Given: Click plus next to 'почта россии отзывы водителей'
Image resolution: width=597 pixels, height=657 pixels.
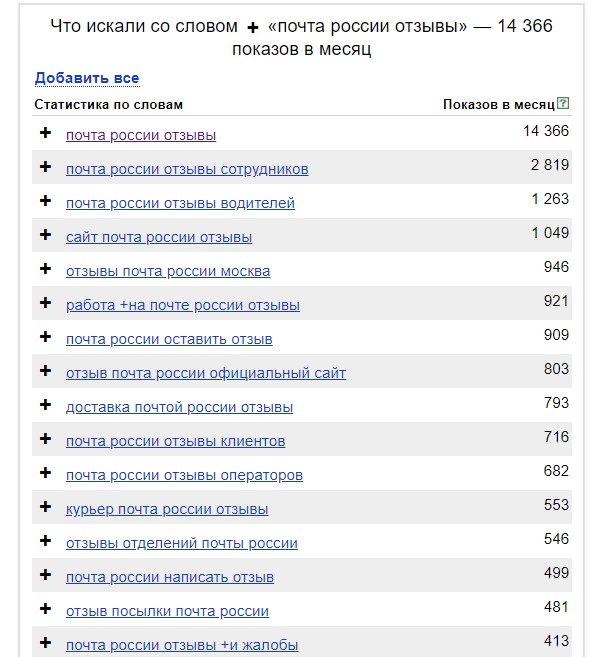Looking at the screenshot, I should [x=45, y=201].
